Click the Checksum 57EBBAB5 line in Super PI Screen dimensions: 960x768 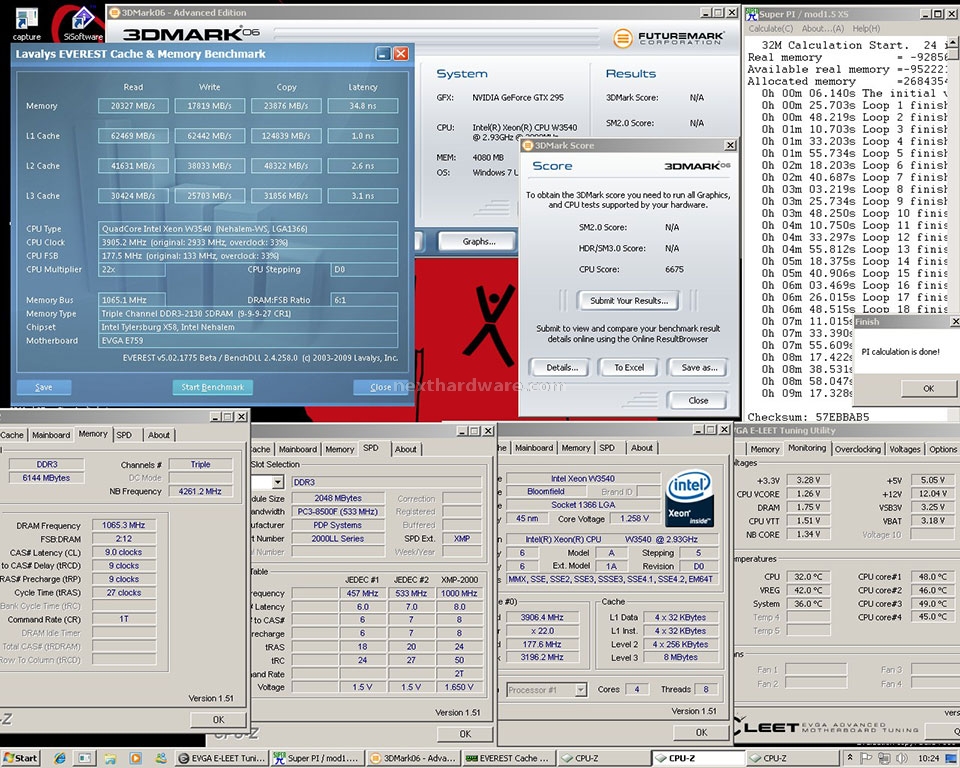click(x=808, y=417)
